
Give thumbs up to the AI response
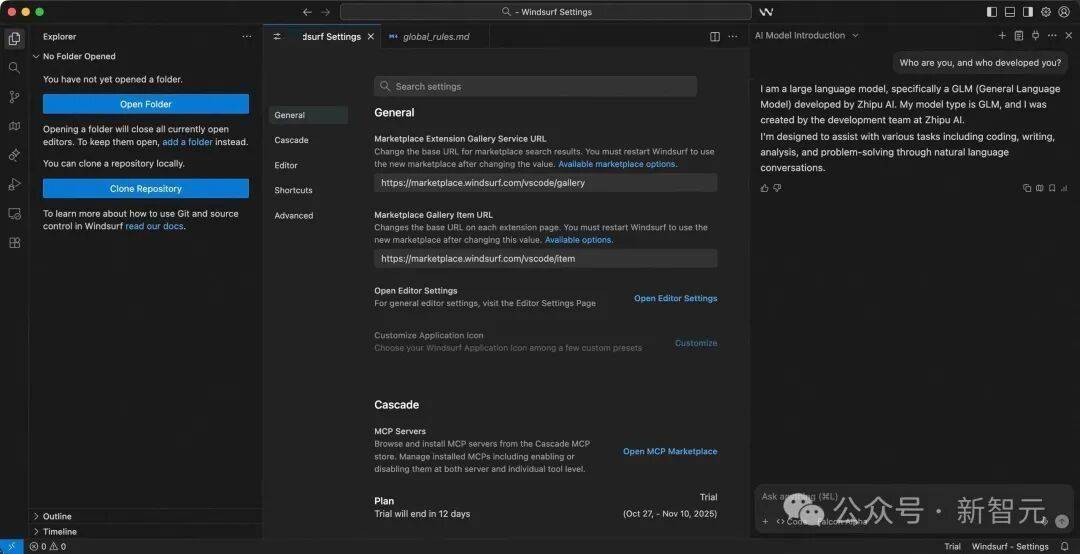tap(765, 188)
